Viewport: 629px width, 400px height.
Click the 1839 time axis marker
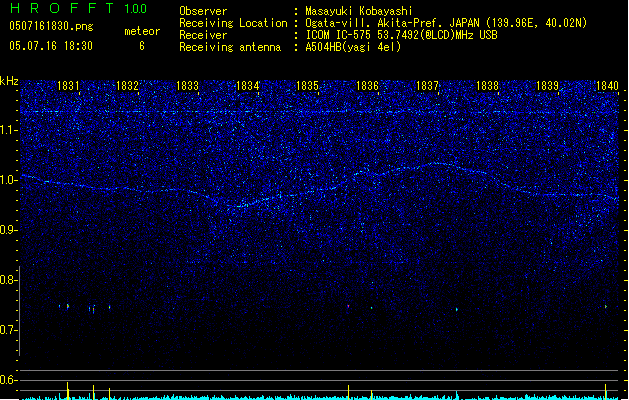tap(548, 86)
